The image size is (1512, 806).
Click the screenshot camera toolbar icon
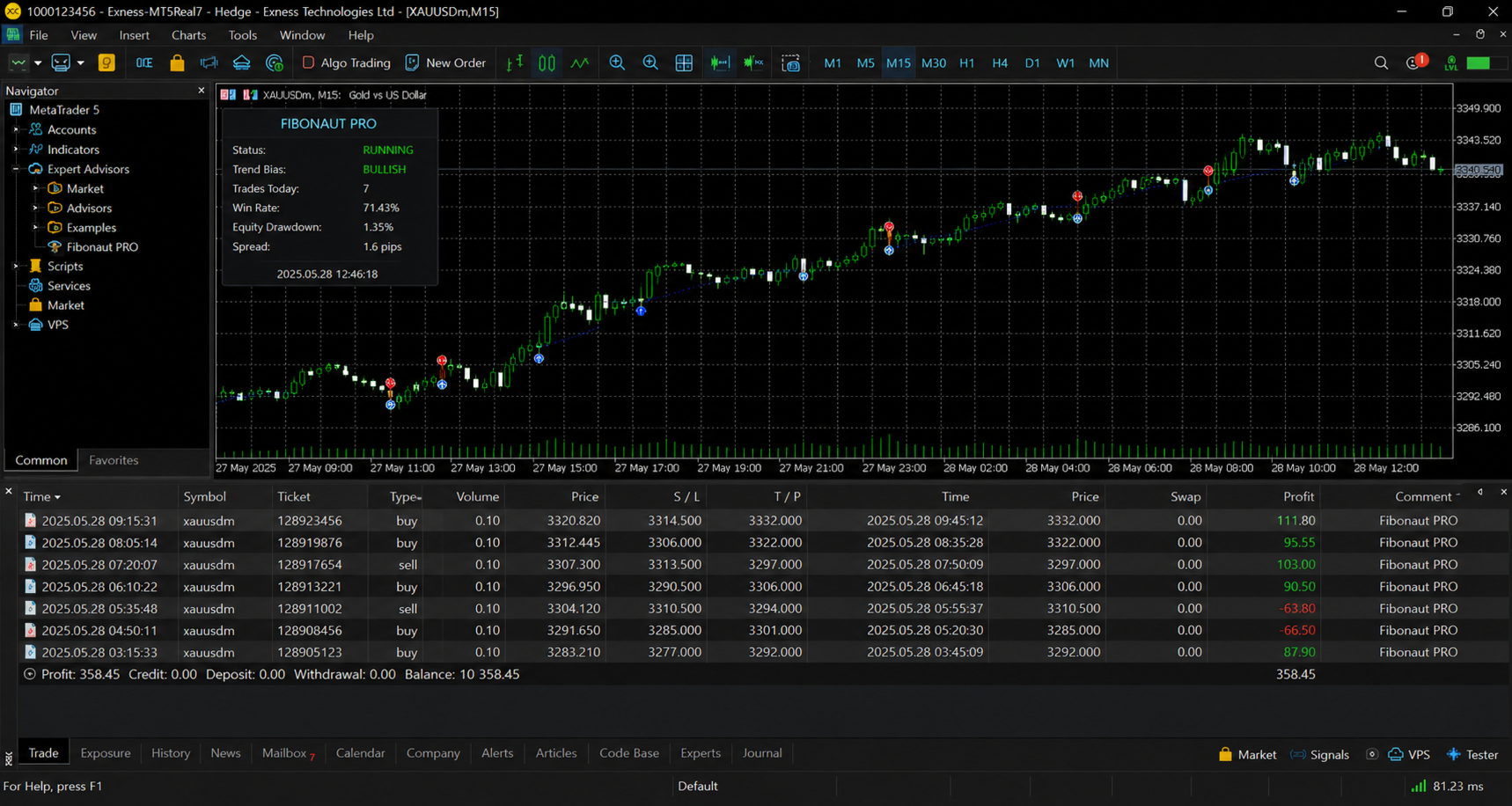tap(790, 62)
